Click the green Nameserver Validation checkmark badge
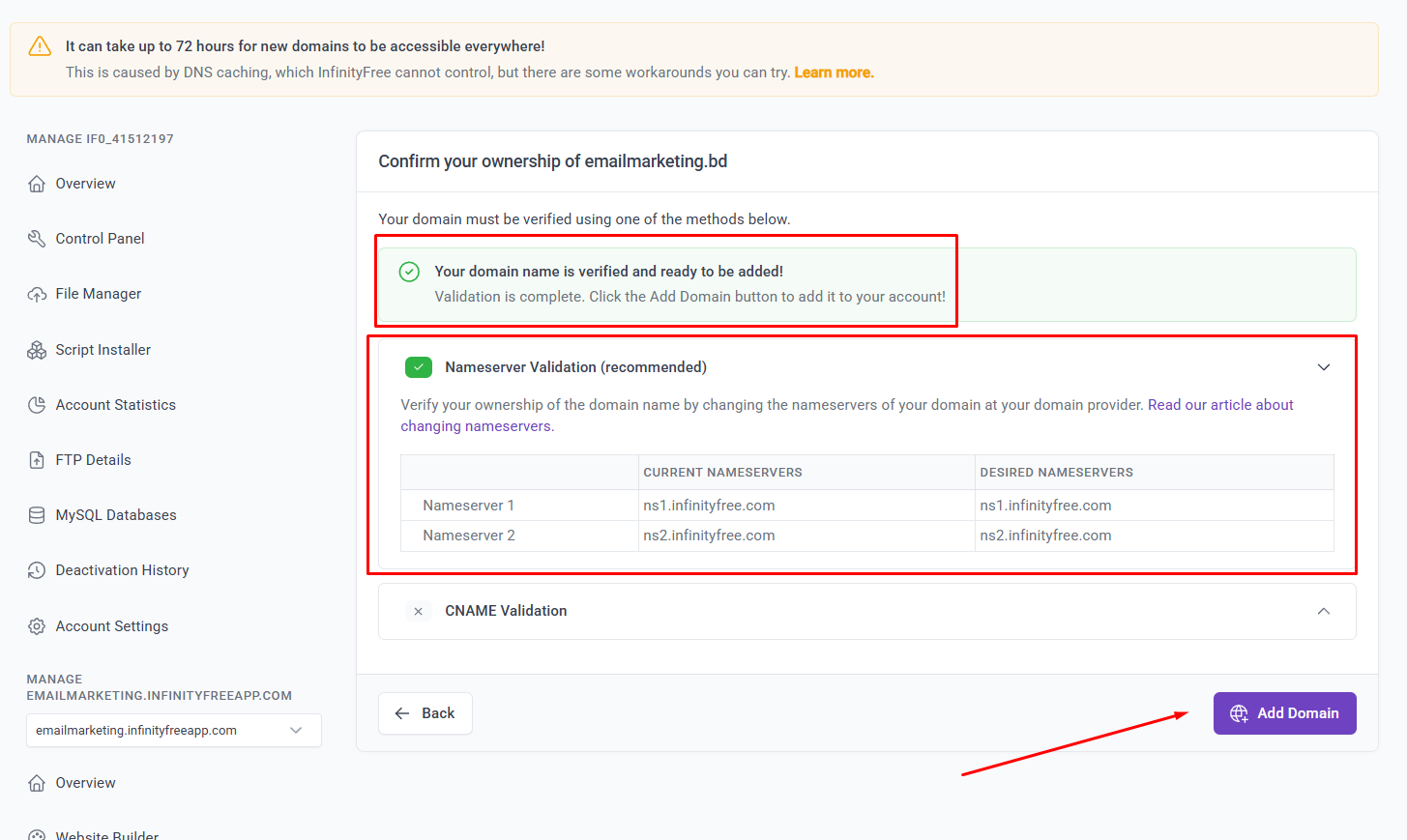The height and width of the screenshot is (840, 1407). pos(419,367)
